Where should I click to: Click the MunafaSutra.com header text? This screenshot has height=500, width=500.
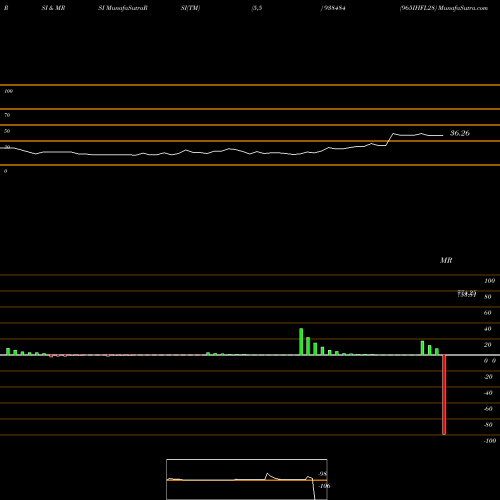tap(463, 8)
